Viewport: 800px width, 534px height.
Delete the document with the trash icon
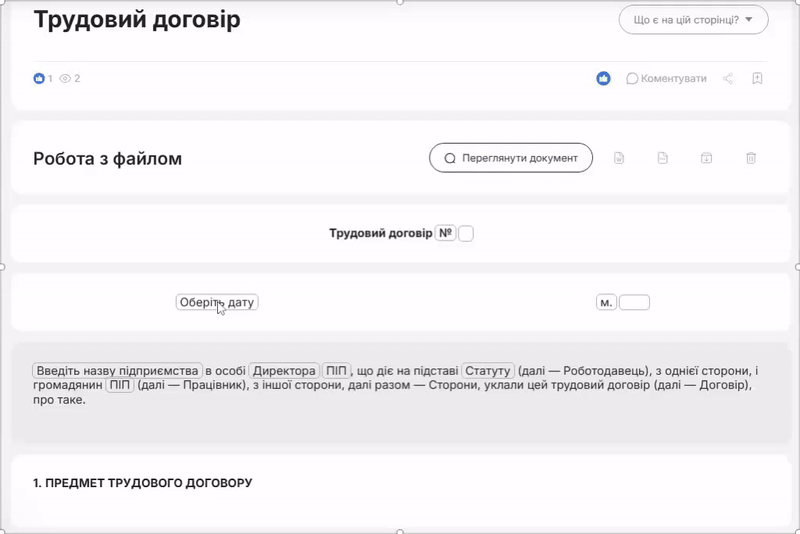751,158
